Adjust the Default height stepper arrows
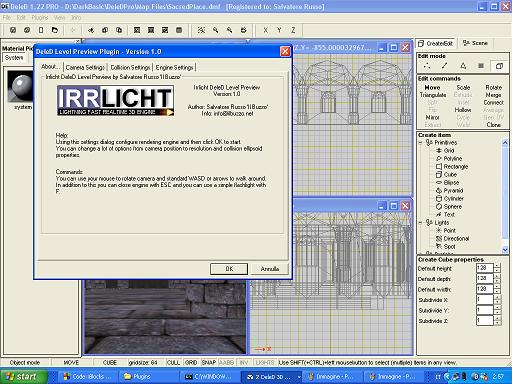The image size is (512, 384). [497, 268]
